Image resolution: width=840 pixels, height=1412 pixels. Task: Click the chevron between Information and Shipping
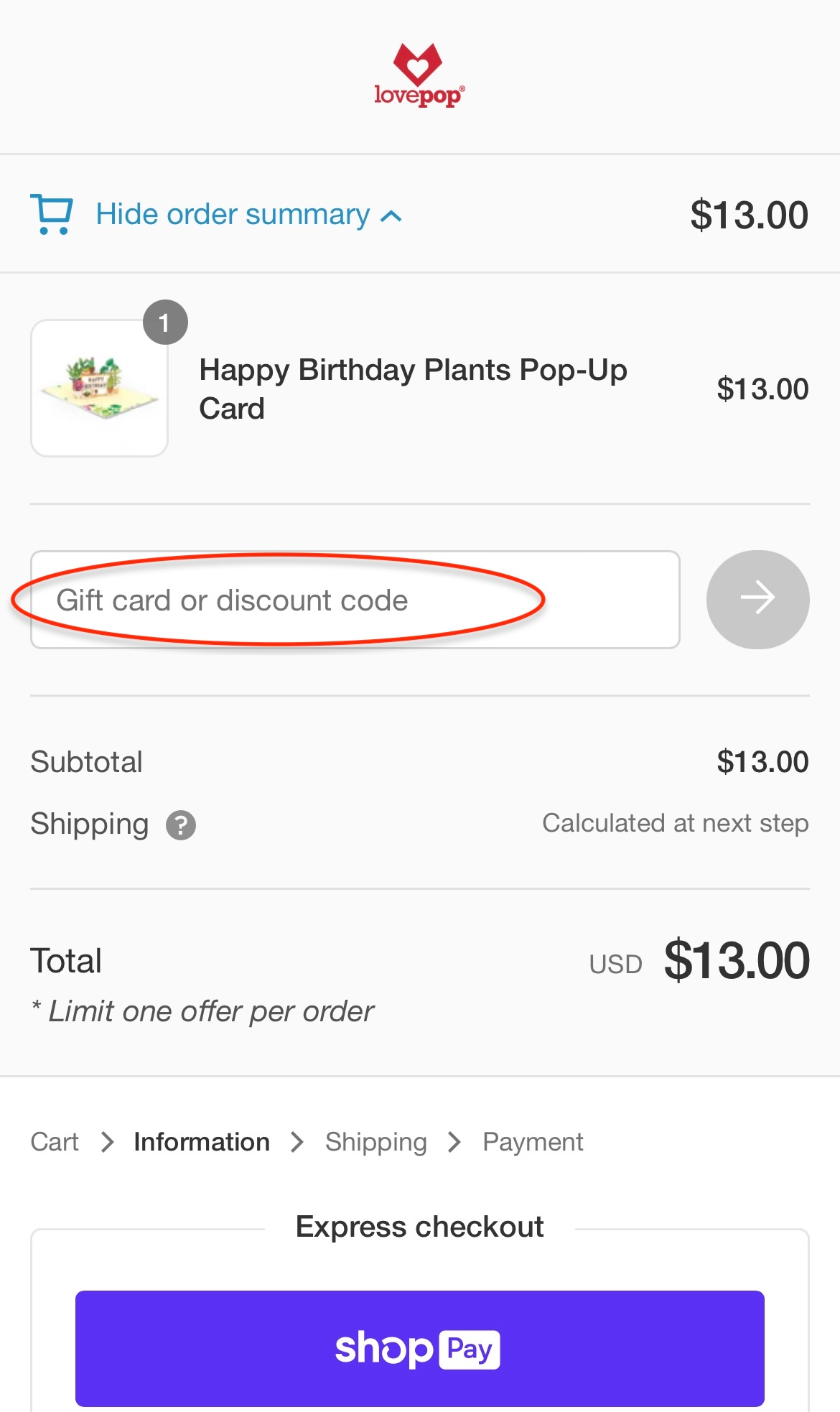[297, 1142]
